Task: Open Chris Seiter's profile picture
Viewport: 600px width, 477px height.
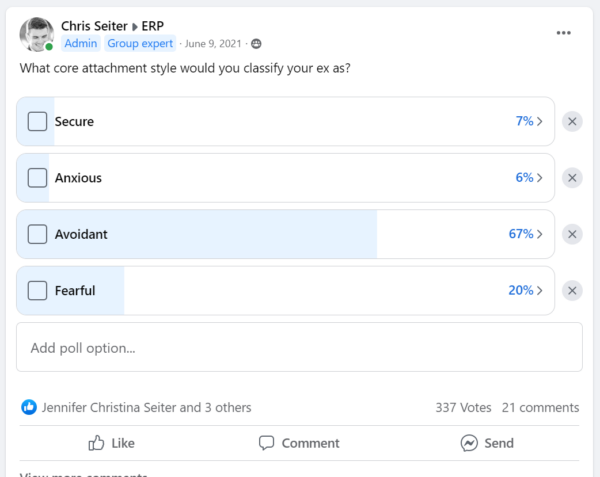Action: [x=37, y=34]
